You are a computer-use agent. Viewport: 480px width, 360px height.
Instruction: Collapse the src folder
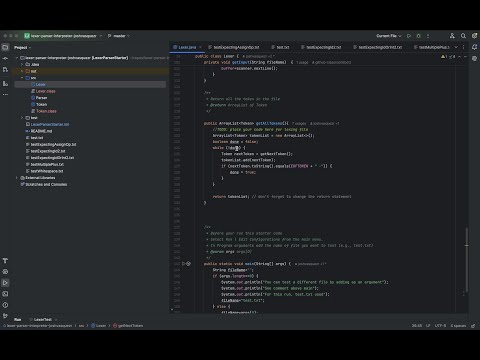pos(22,78)
